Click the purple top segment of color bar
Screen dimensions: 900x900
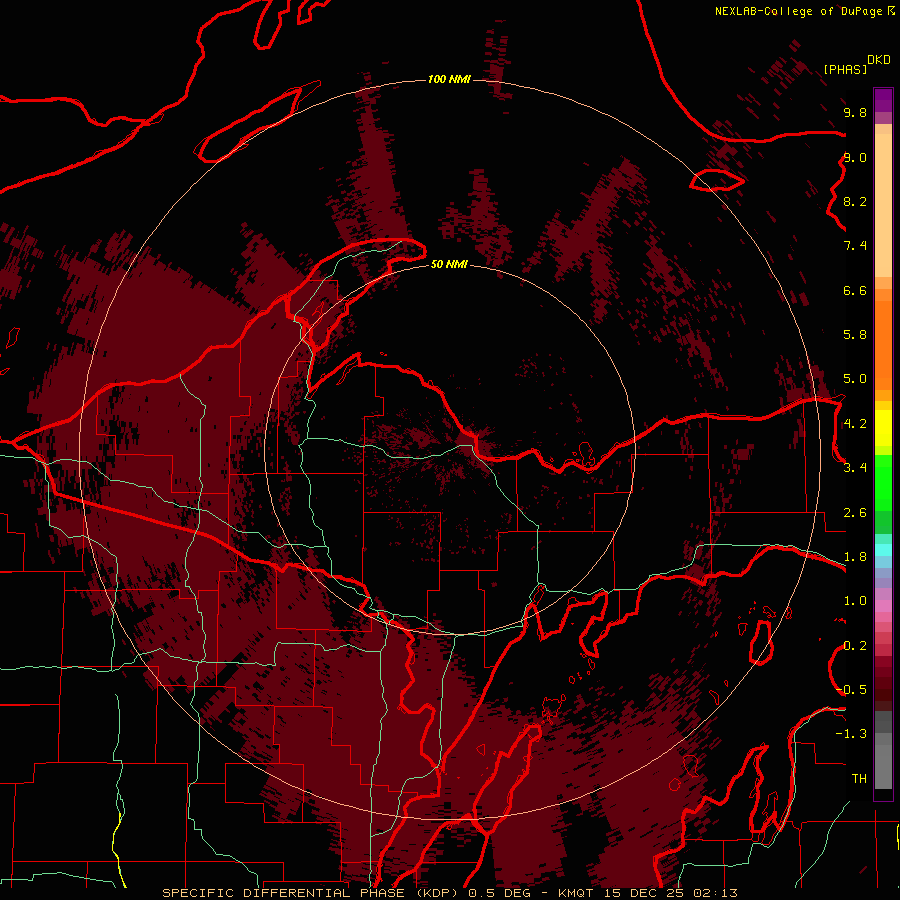[x=883, y=100]
